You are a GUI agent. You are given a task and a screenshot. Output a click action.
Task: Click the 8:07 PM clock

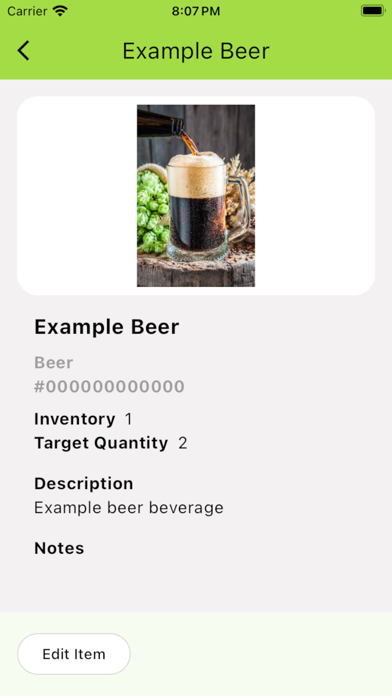(196, 11)
